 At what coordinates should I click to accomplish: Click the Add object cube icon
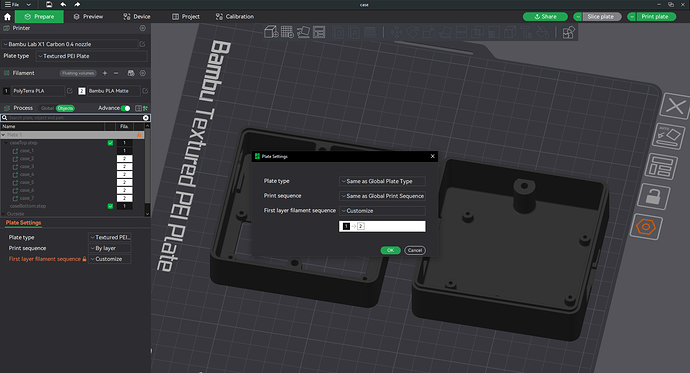(x=271, y=32)
